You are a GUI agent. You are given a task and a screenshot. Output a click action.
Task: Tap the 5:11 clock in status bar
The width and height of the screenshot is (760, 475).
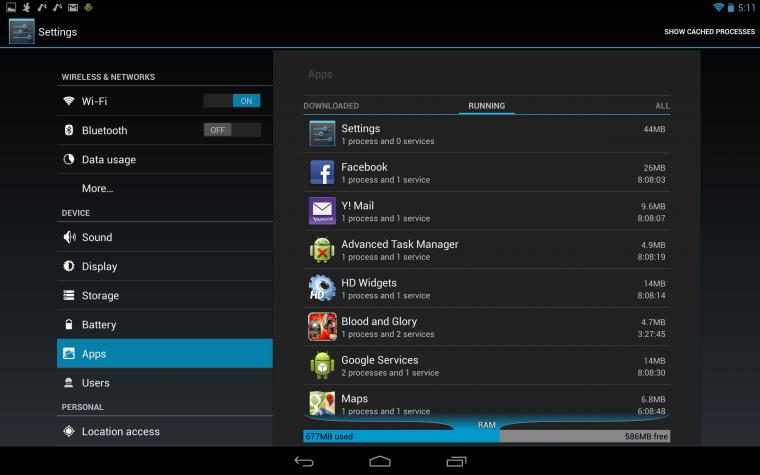tap(746, 7)
